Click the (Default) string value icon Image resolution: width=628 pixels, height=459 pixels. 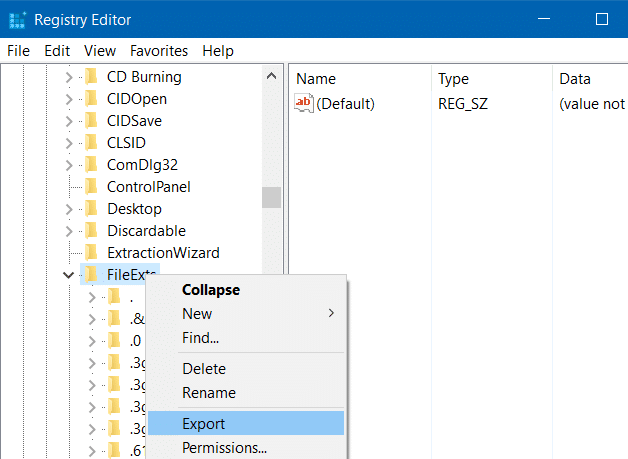pyautogui.click(x=304, y=103)
